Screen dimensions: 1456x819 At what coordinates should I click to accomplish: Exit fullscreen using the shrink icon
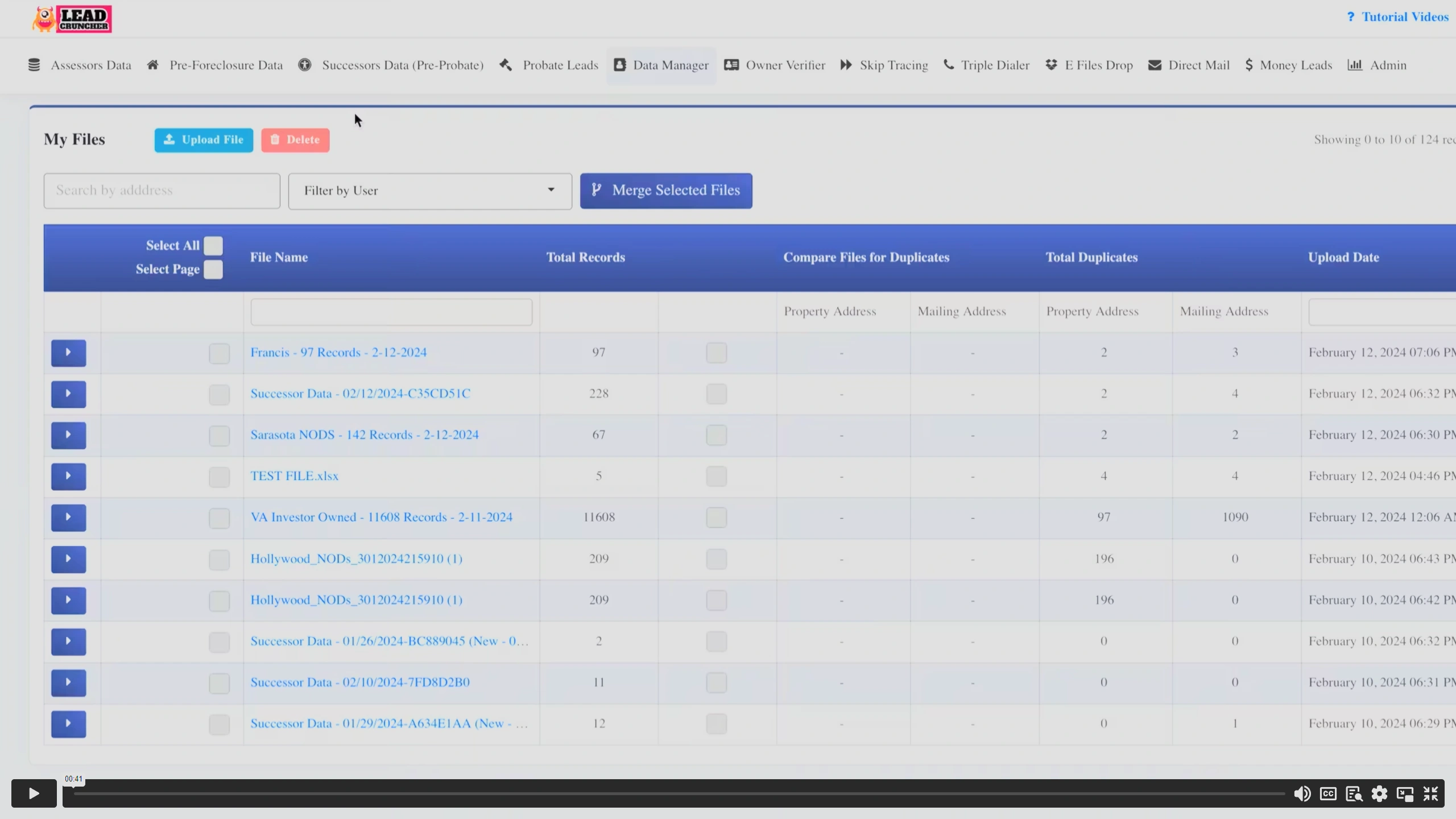pos(1430,793)
